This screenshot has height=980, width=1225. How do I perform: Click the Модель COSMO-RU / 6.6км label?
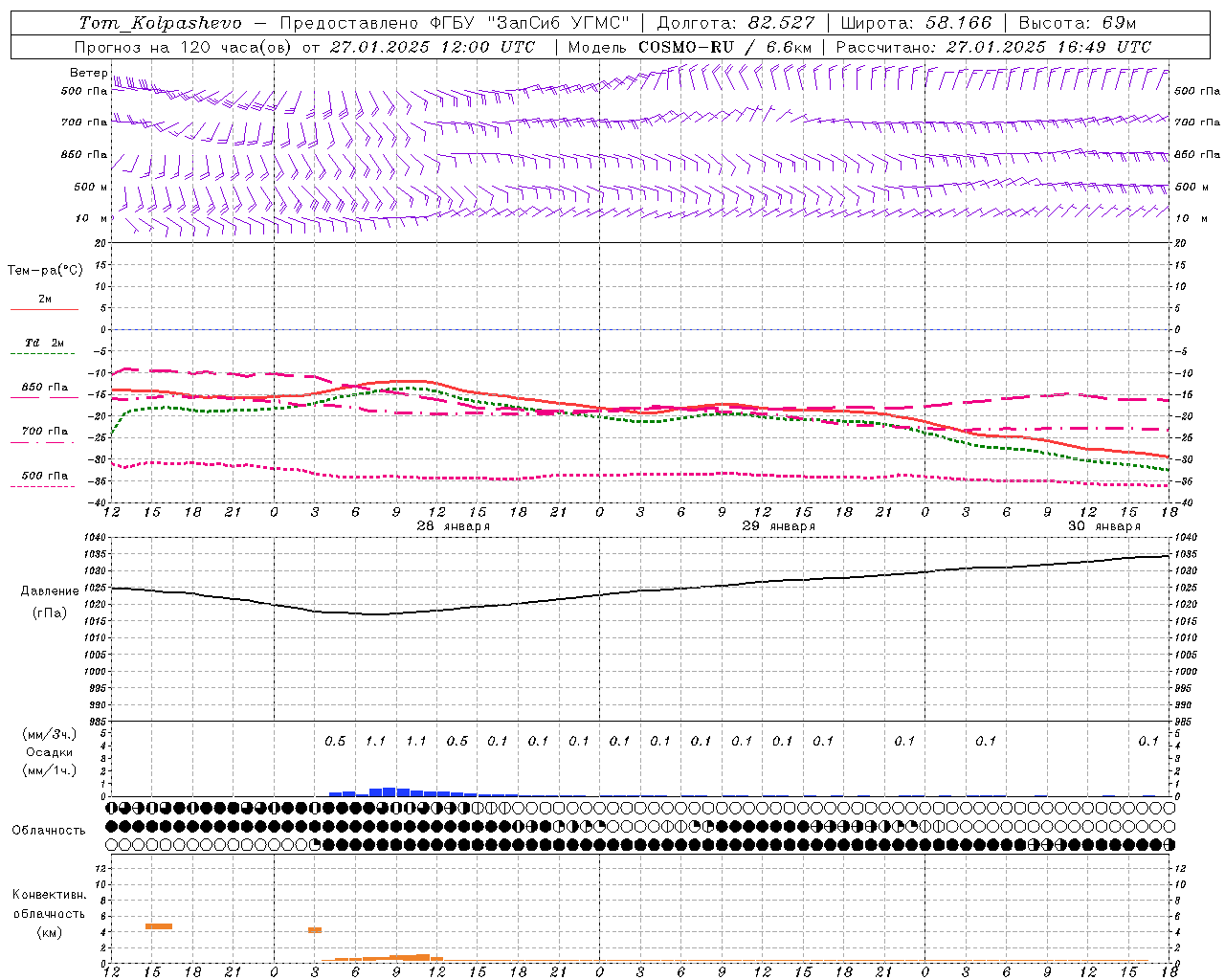(x=690, y=47)
